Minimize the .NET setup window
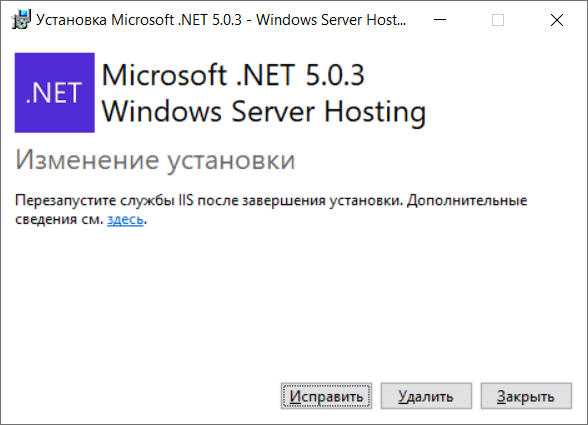 click(x=440, y=20)
